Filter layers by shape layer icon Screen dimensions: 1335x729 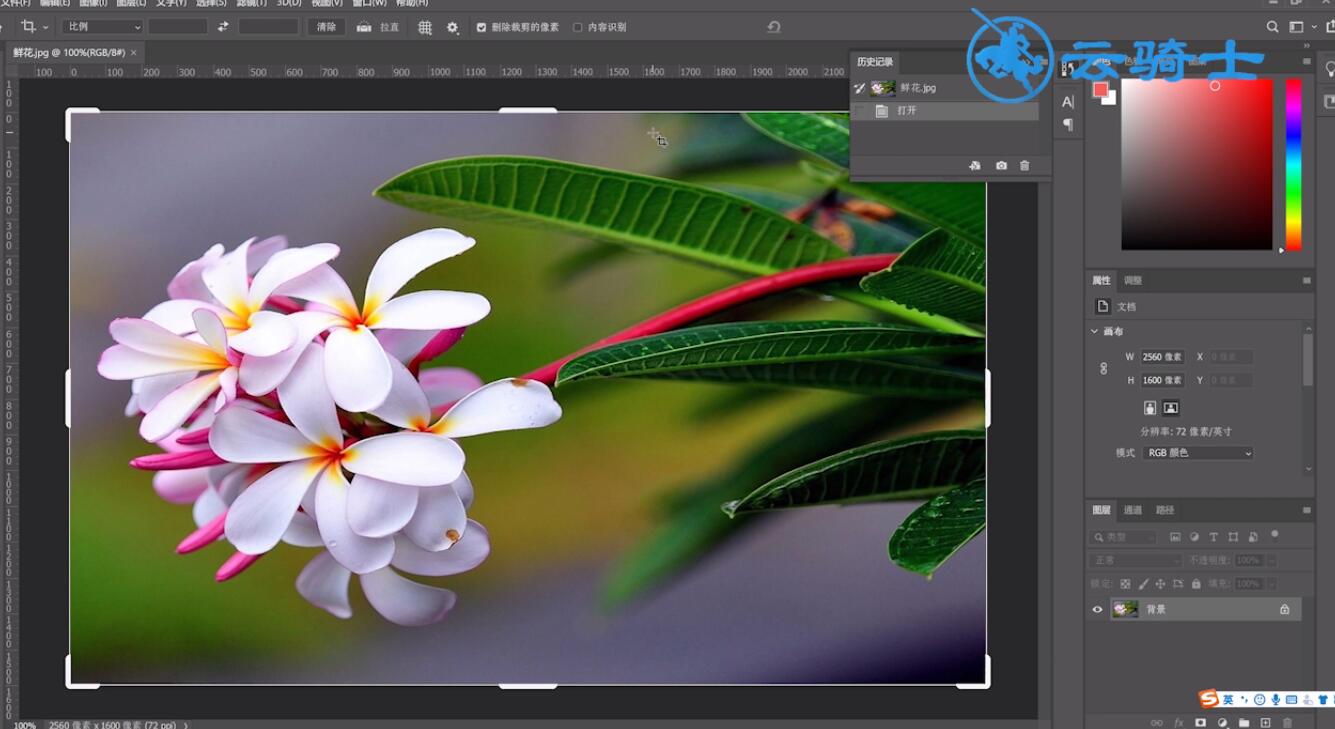(1233, 537)
